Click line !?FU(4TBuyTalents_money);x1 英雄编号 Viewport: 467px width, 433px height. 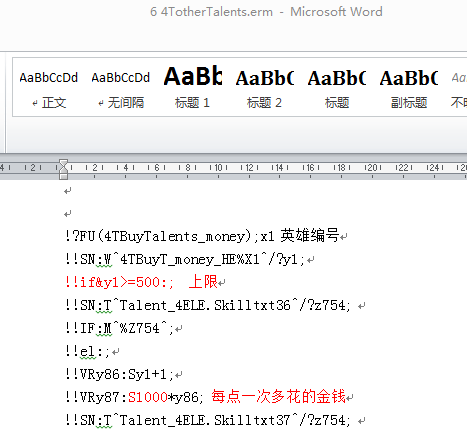202,236
